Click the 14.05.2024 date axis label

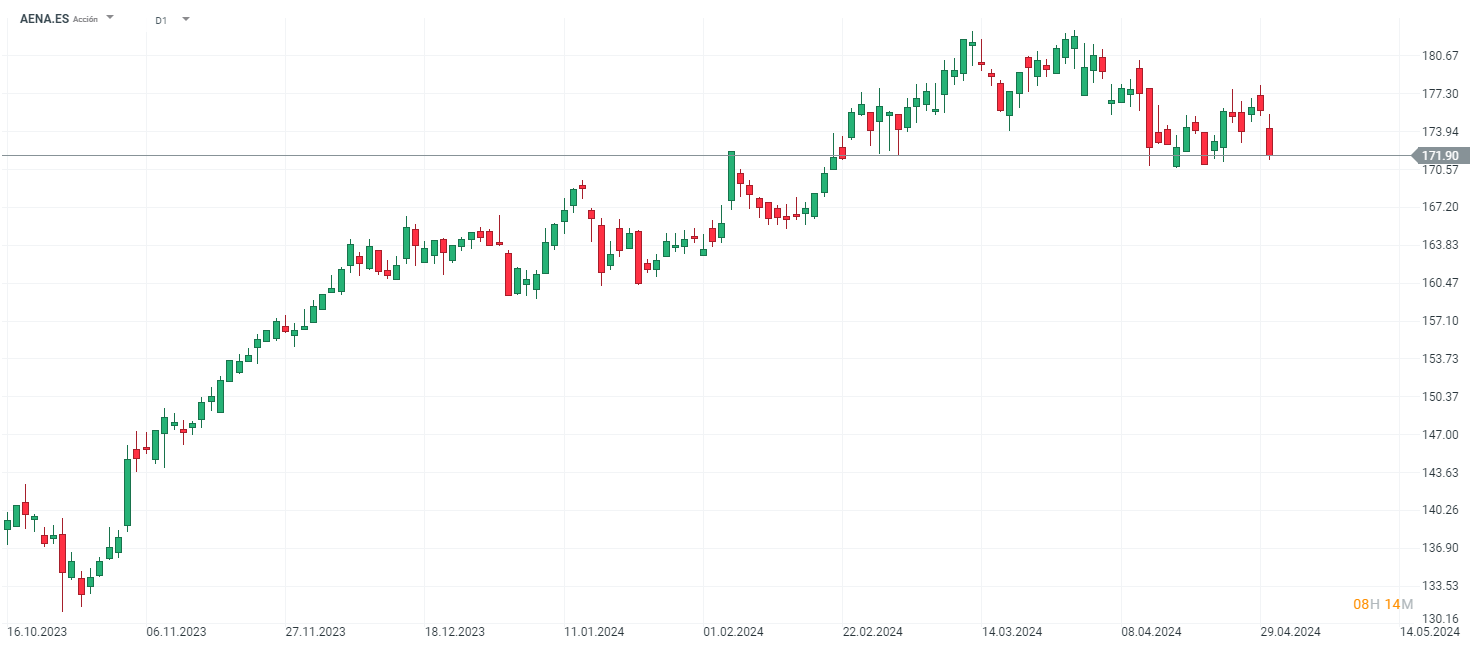click(x=1429, y=632)
